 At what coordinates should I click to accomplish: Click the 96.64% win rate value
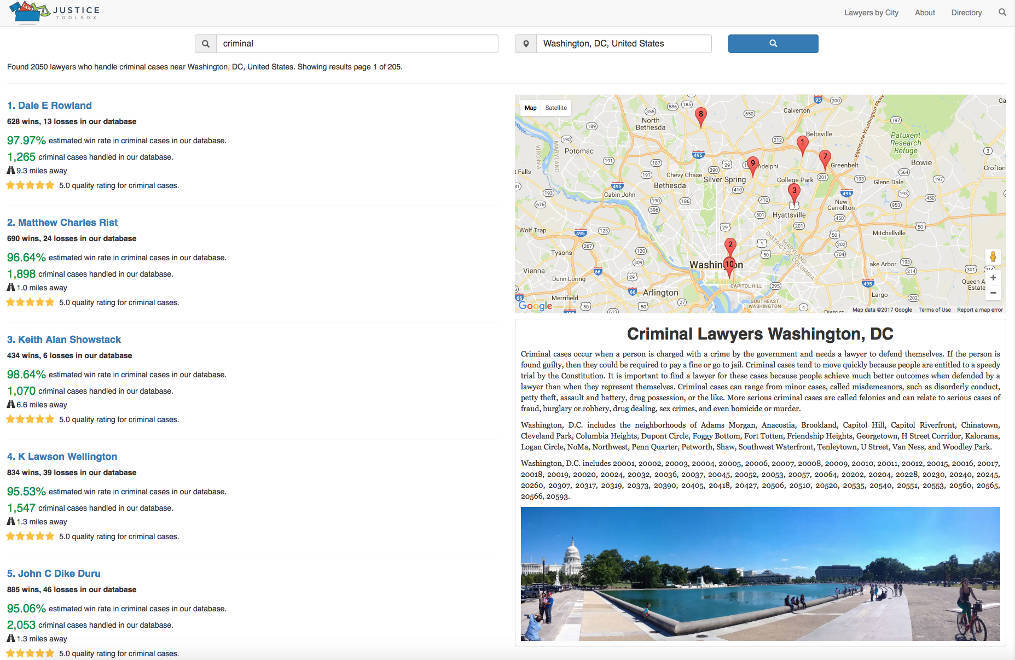pos(27,258)
